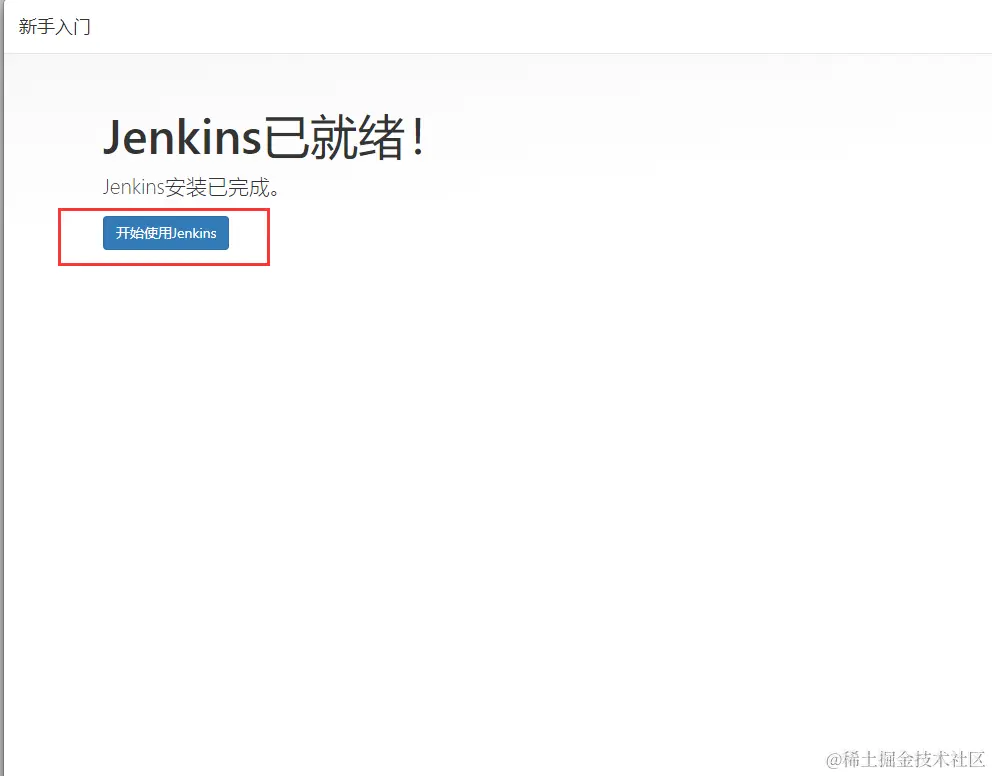Click the 稀土掘金 part of the watermark
992x776 pixels.
point(878,758)
